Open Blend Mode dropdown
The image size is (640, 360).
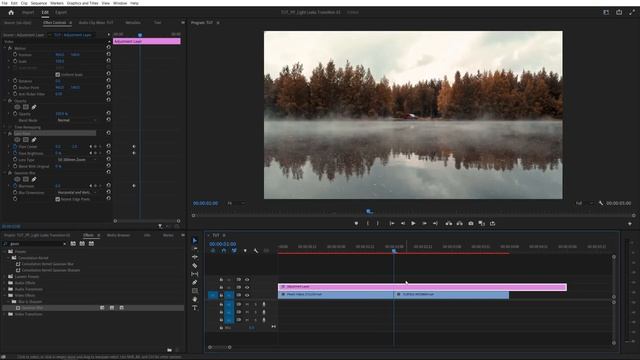click(x=77, y=120)
